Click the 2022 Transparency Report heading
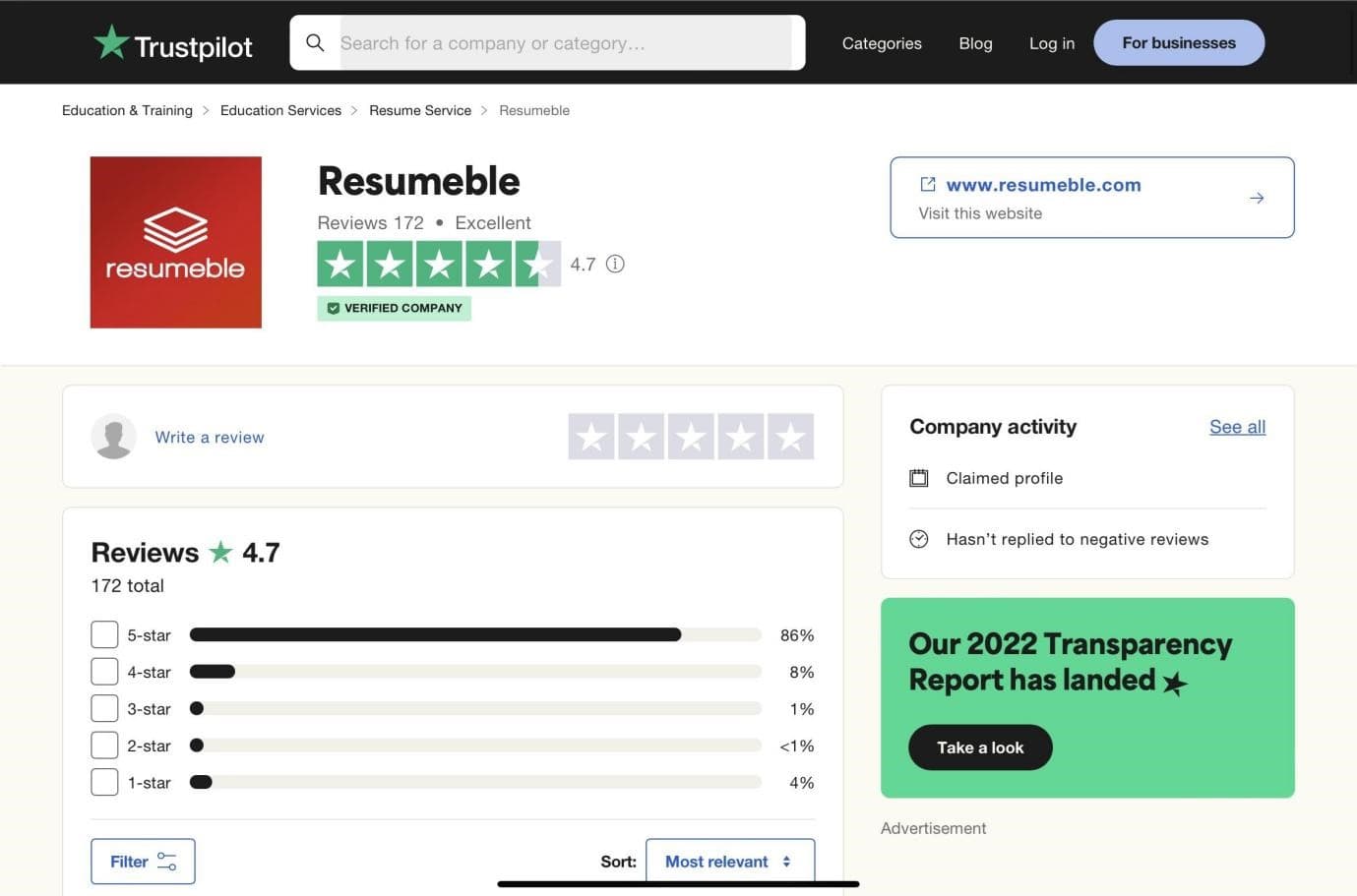Viewport: 1357px width, 896px height. [1070, 662]
